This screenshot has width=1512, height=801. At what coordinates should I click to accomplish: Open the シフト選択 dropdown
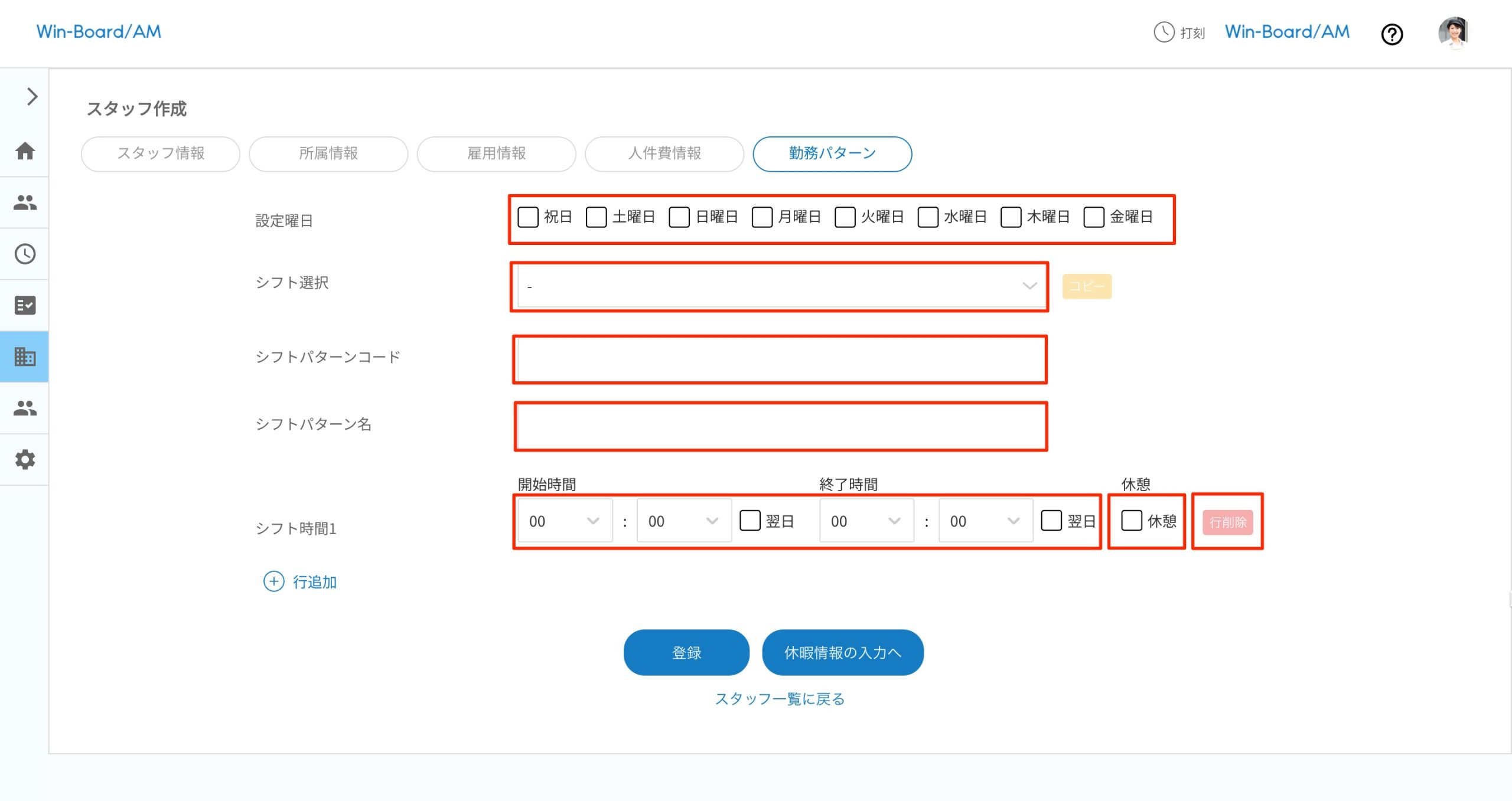coord(780,286)
